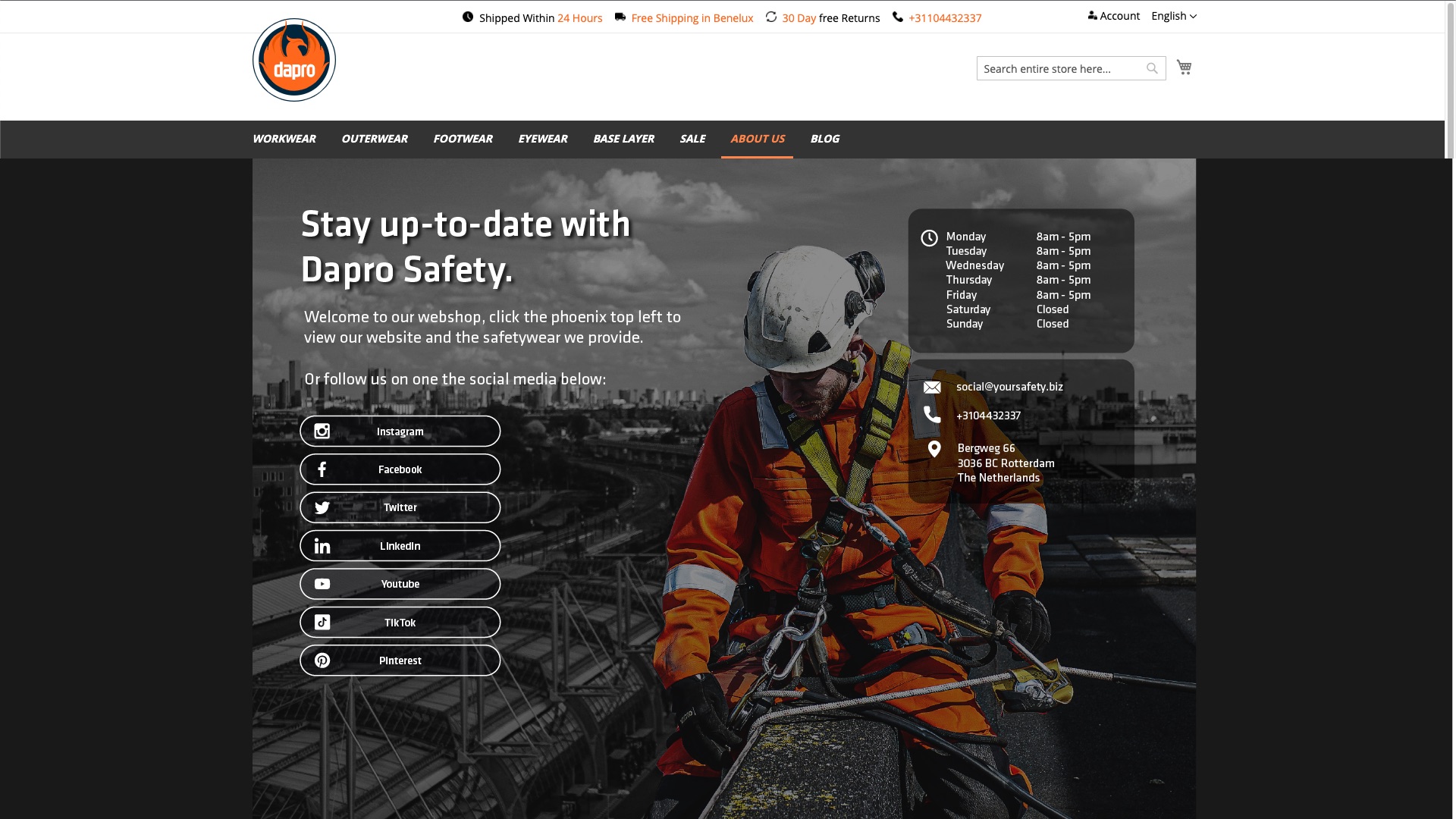Open the Pinterest social button
Viewport: 1456px width, 819px height.
tap(400, 661)
